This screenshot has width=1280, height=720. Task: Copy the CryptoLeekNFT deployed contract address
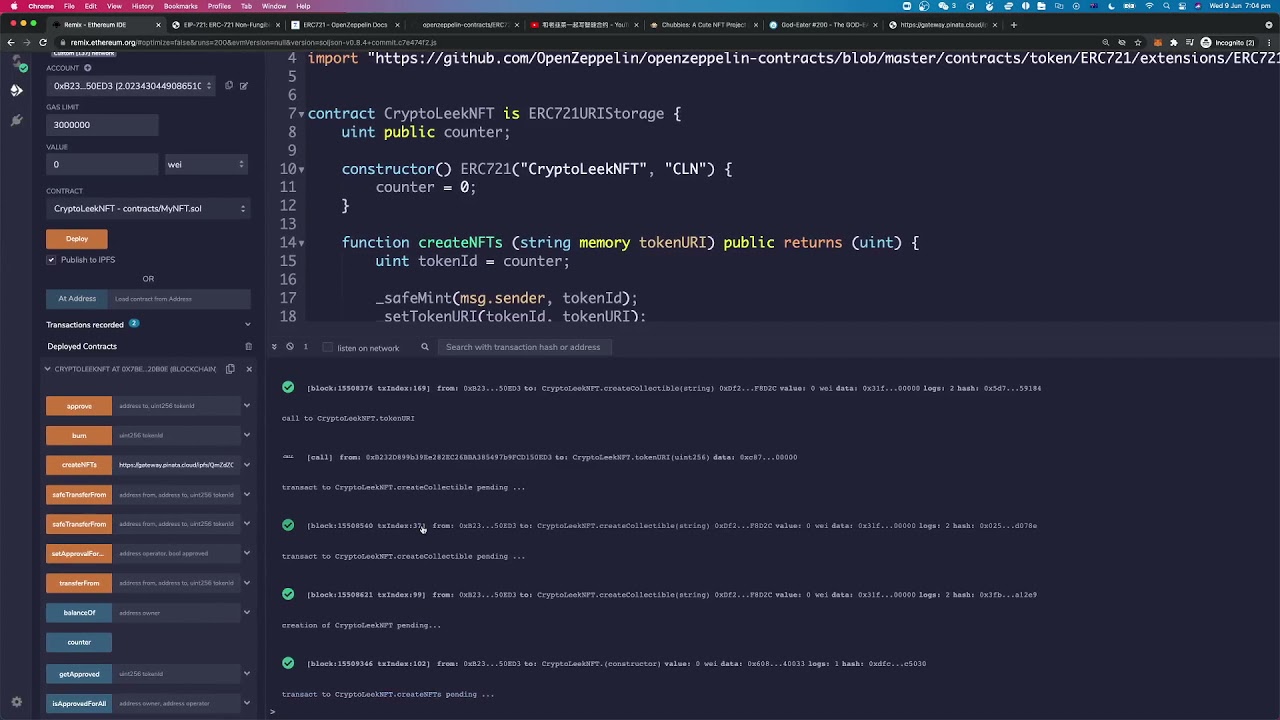[x=230, y=369]
